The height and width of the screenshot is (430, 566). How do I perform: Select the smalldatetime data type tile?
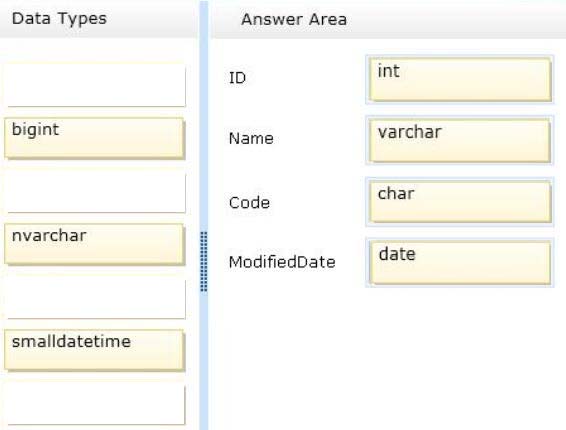[x=95, y=350]
